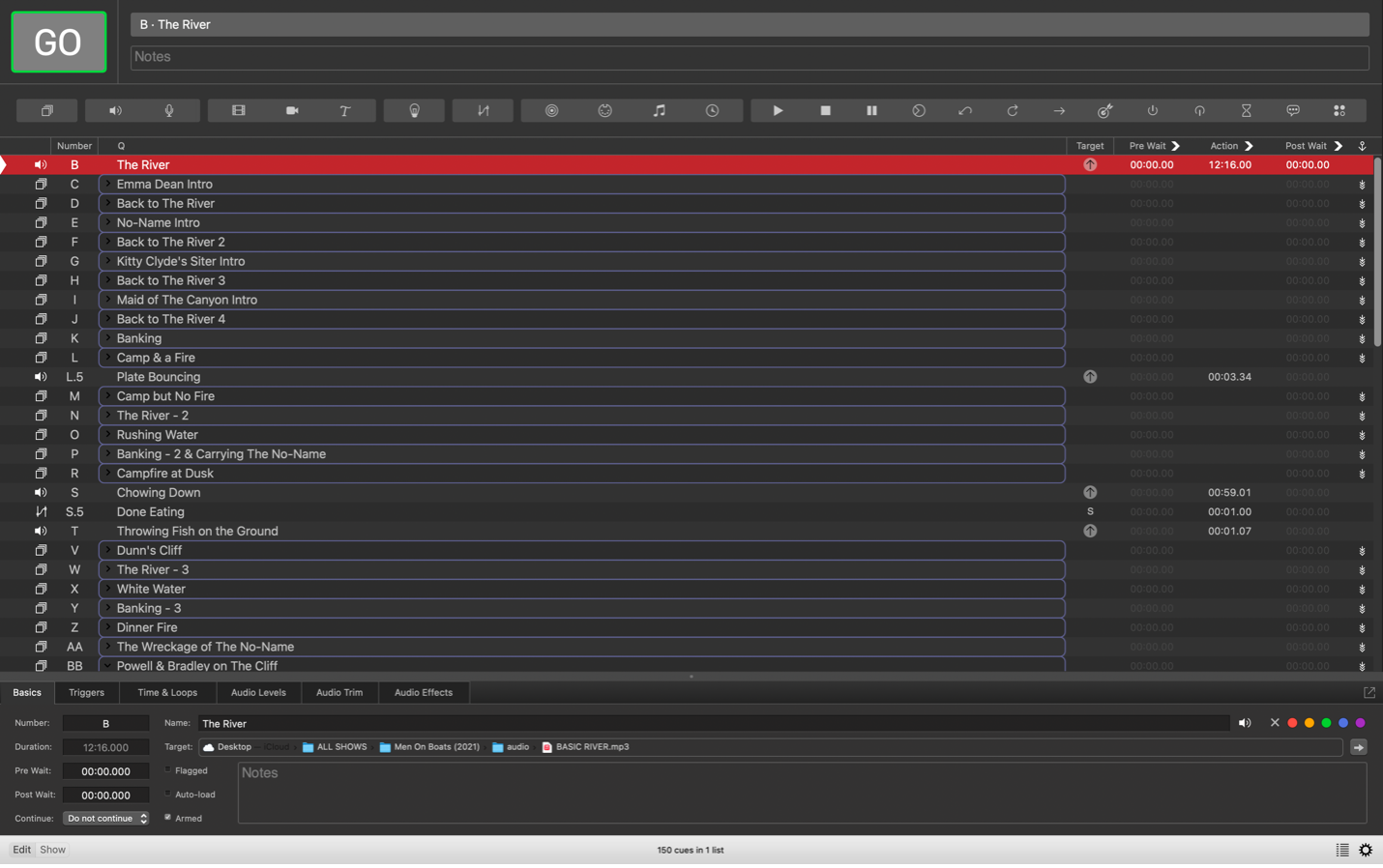This screenshot has width=1383, height=868.
Task: Add a new Light cue from toolbar
Action: (x=414, y=111)
